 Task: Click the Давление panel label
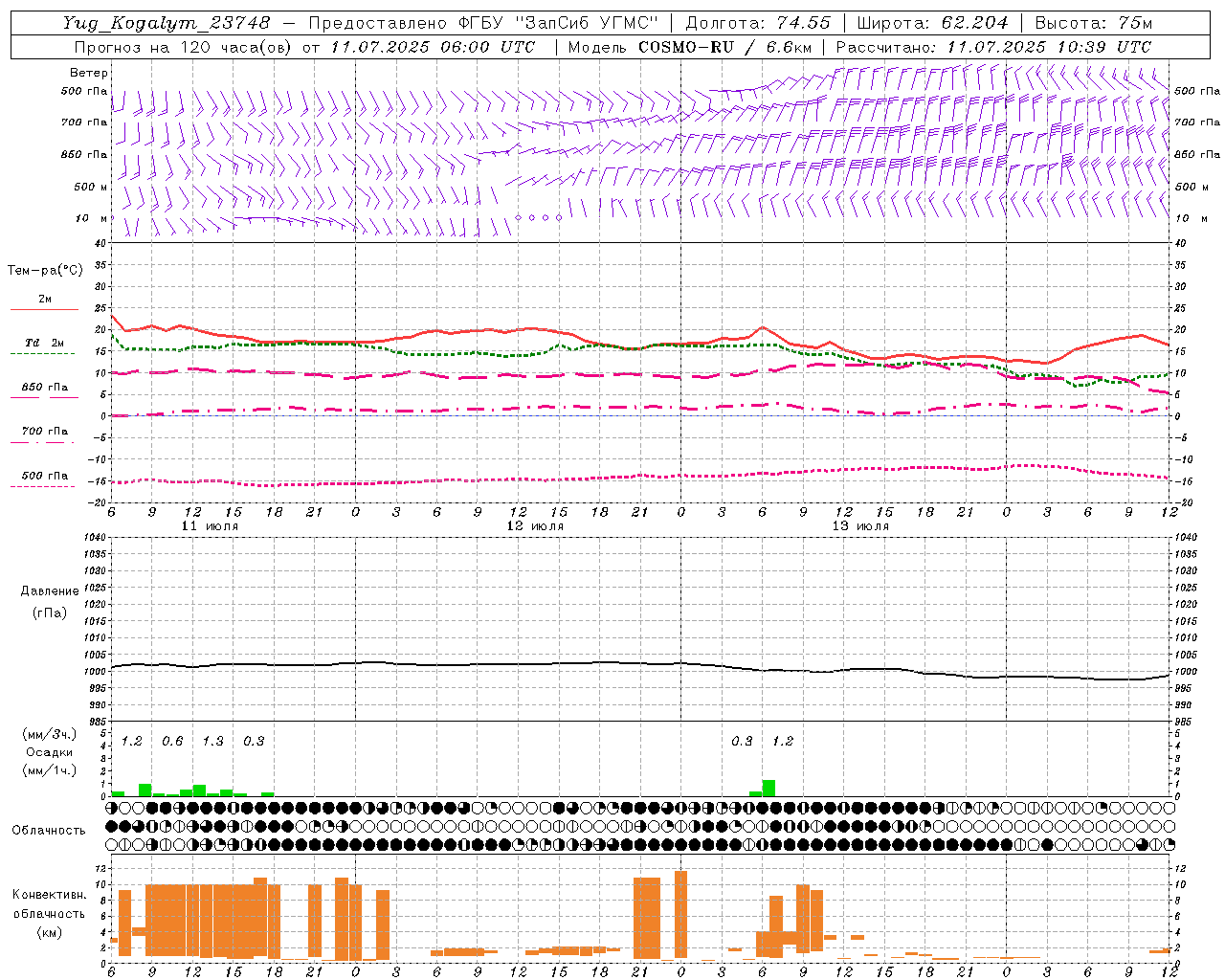50,591
